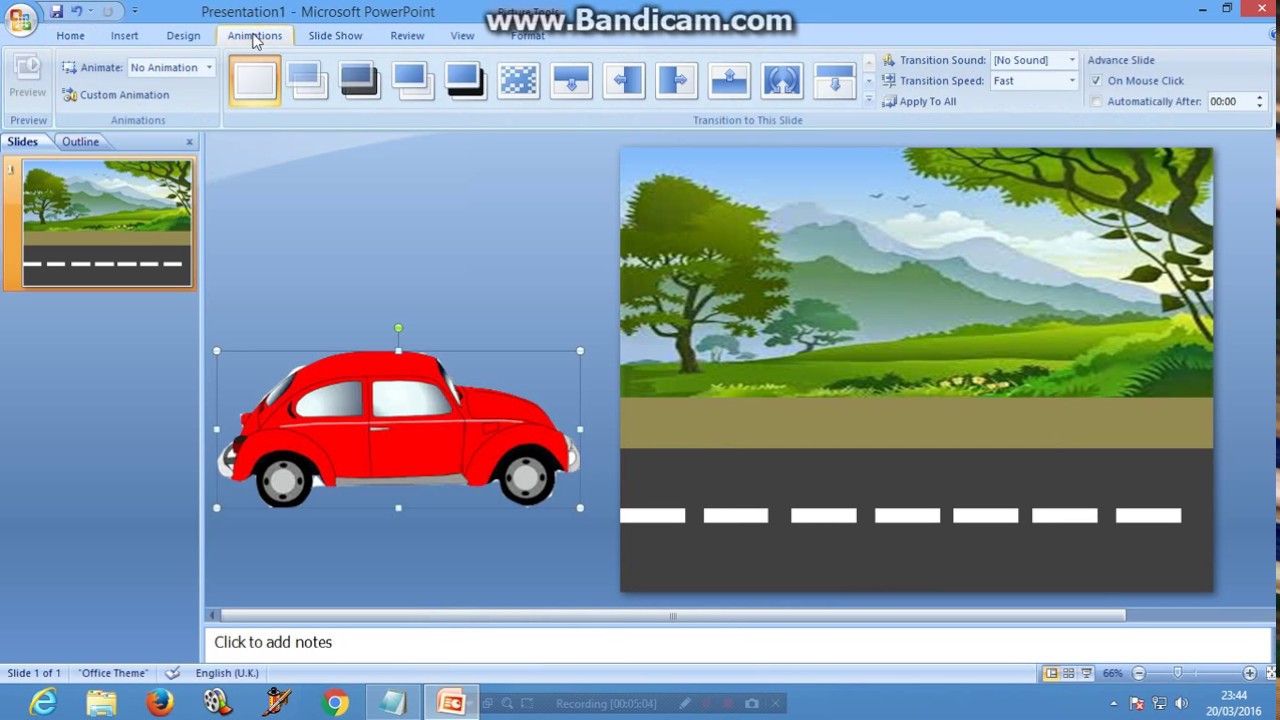Click English (U.K.) language indicator

point(227,673)
